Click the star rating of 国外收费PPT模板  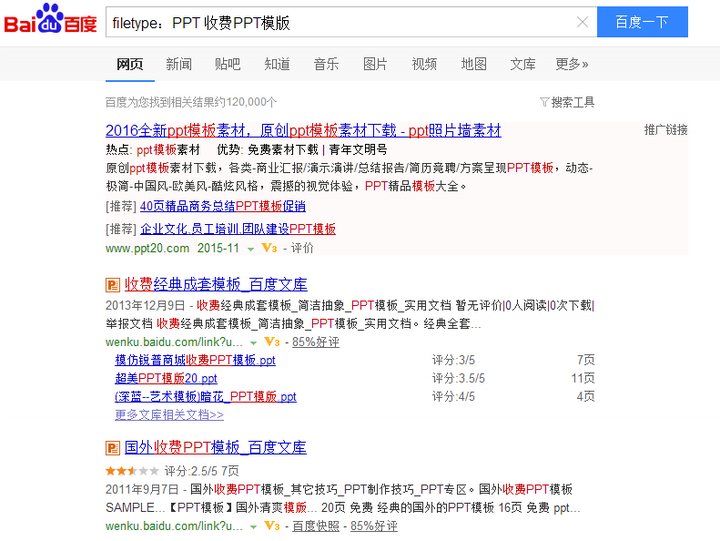point(132,471)
